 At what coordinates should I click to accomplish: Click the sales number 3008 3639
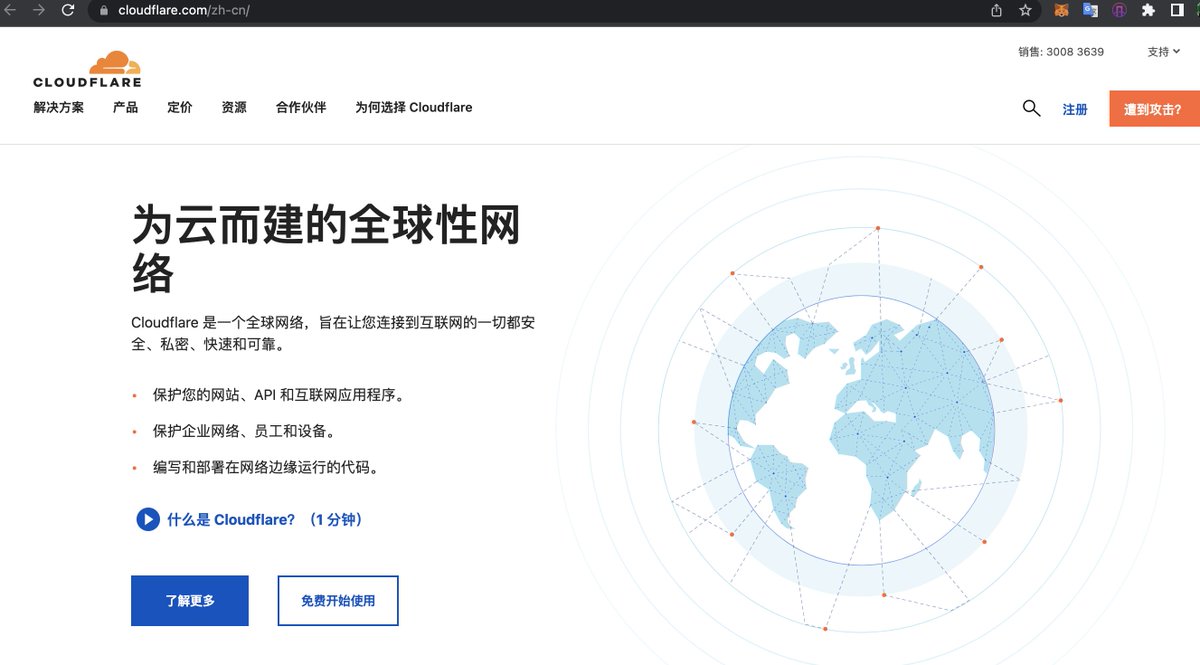click(x=1075, y=52)
